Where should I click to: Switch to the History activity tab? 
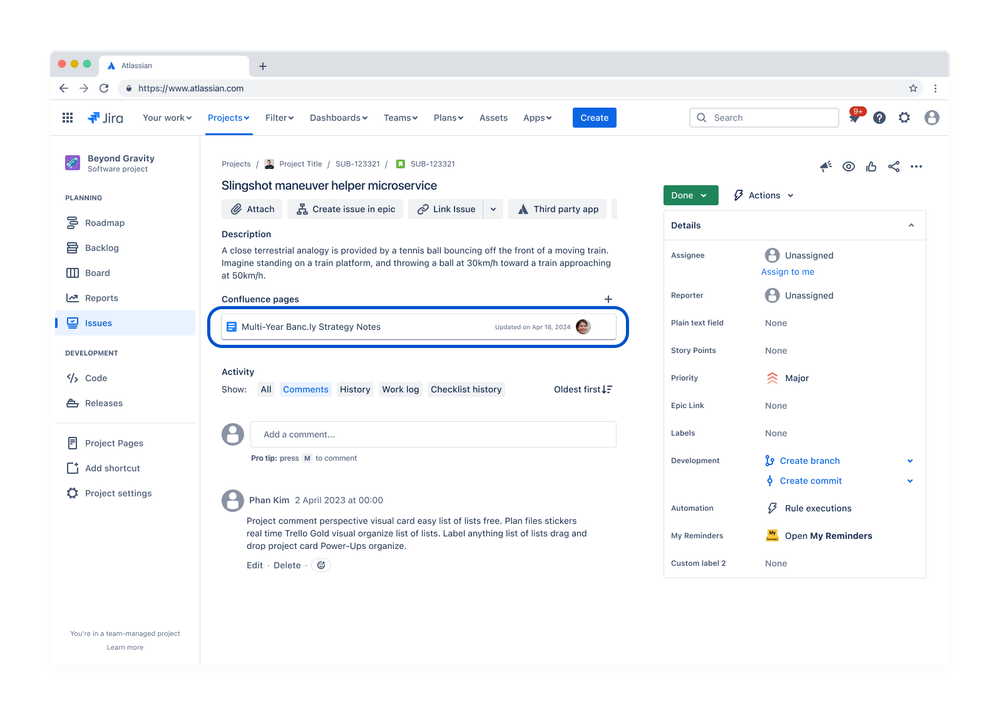(x=354, y=389)
